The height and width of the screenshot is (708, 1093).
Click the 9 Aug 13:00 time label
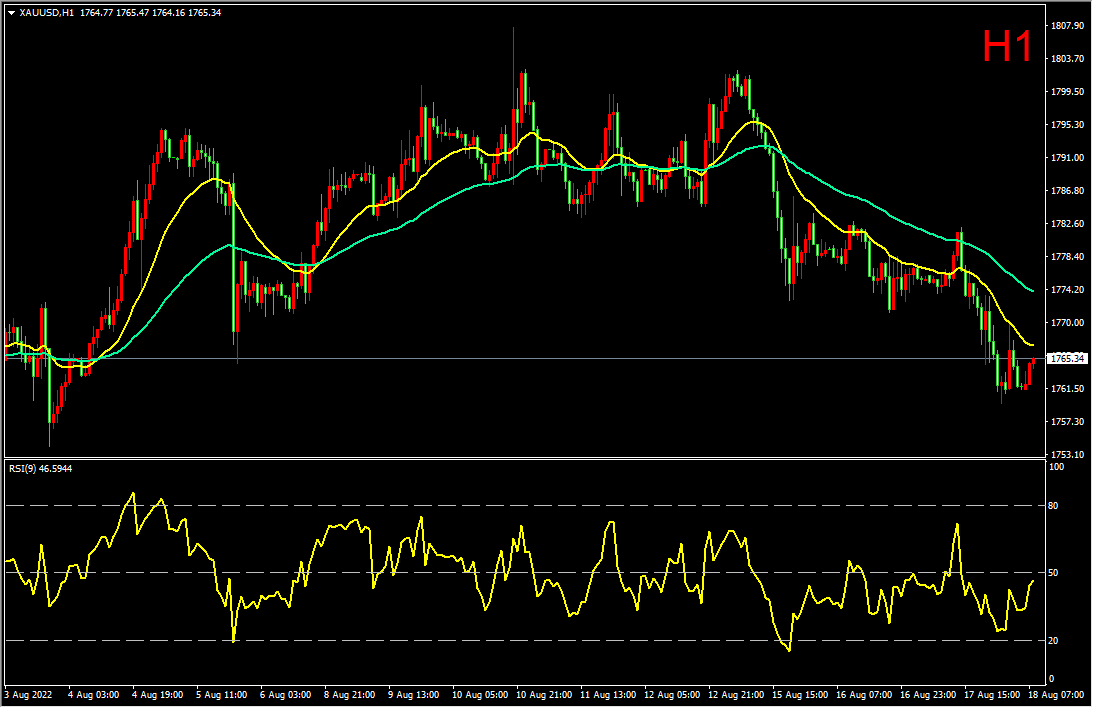coord(414,695)
